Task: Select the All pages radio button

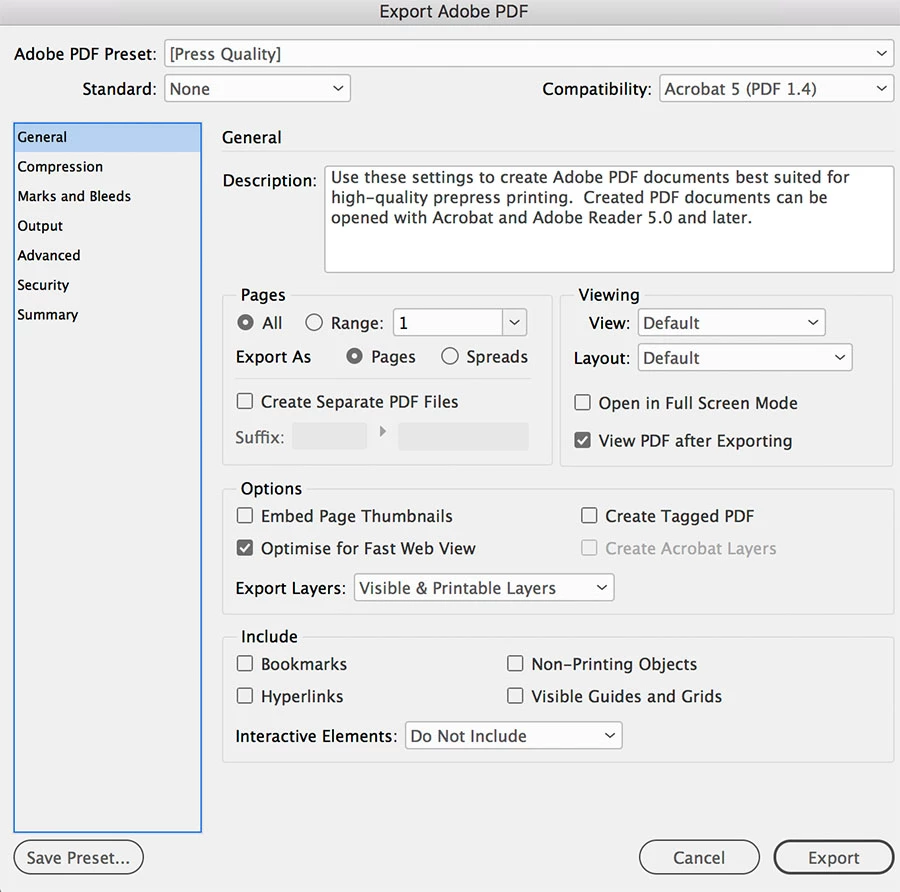Action: [245, 323]
